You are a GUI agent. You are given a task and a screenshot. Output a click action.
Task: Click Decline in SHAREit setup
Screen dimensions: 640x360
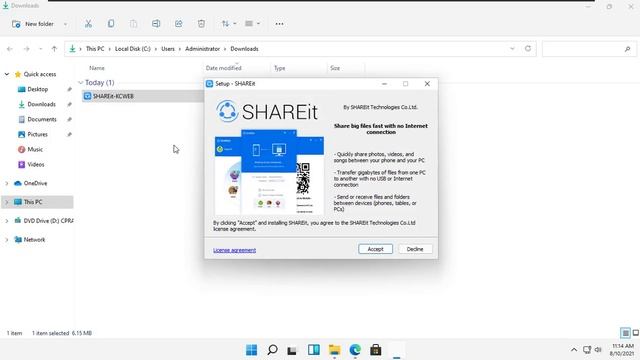coord(415,249)
